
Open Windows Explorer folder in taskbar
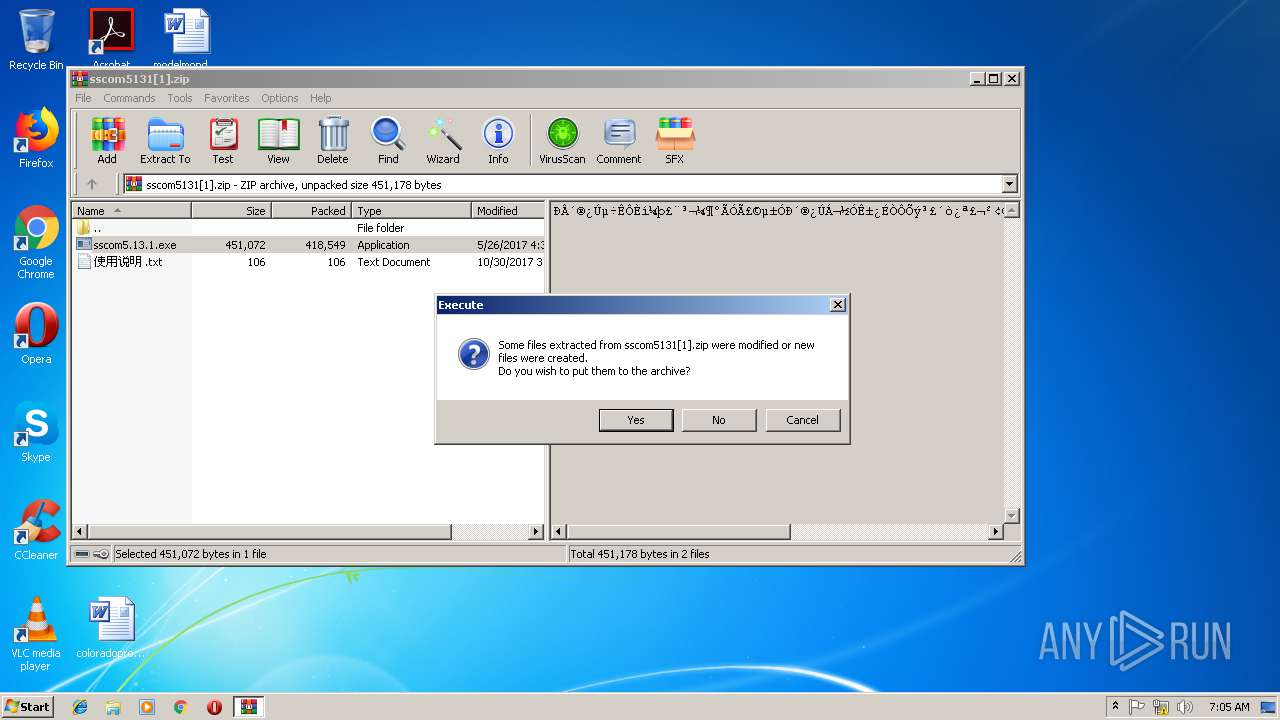[x=113, y=707]
